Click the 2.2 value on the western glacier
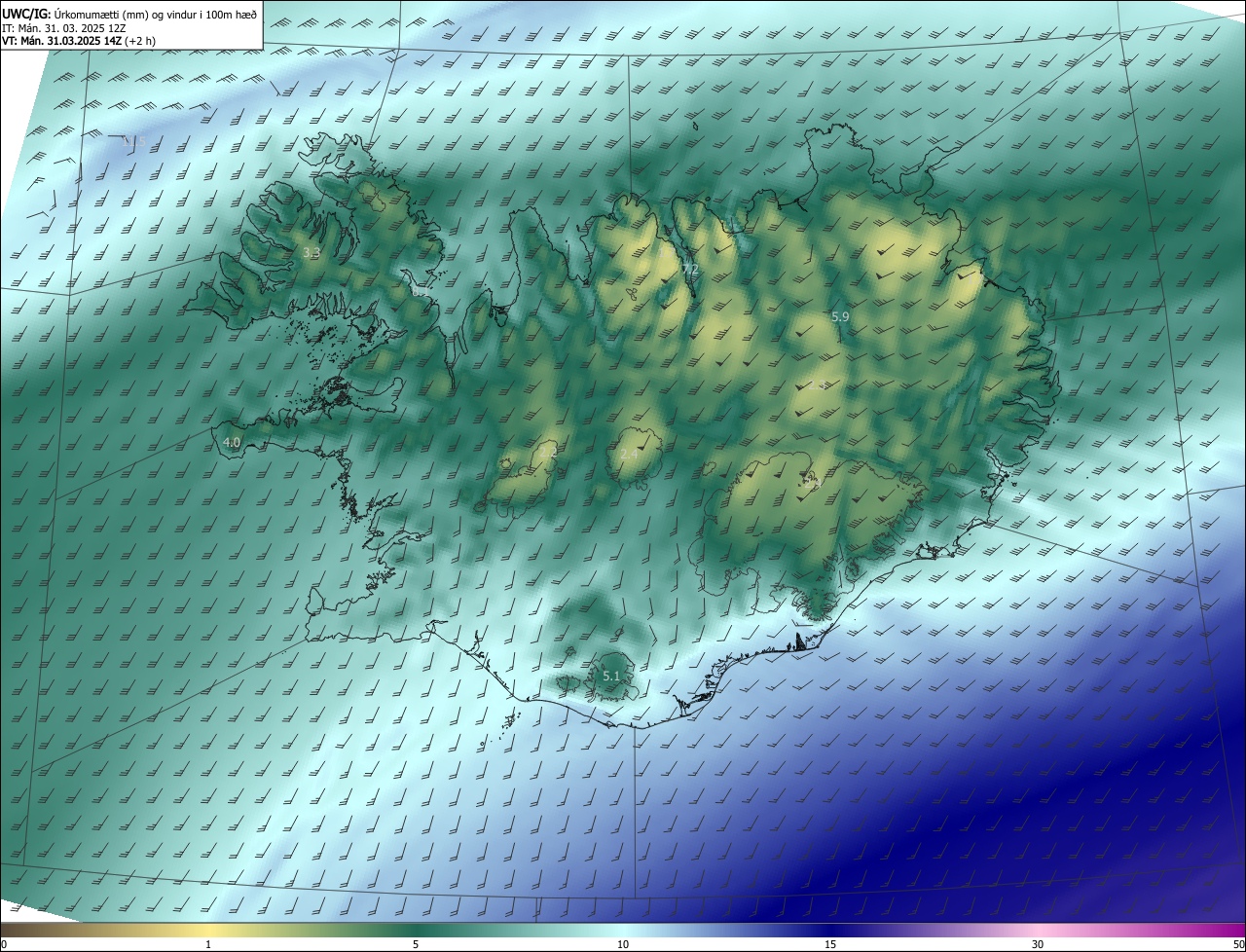 (549, 453)
